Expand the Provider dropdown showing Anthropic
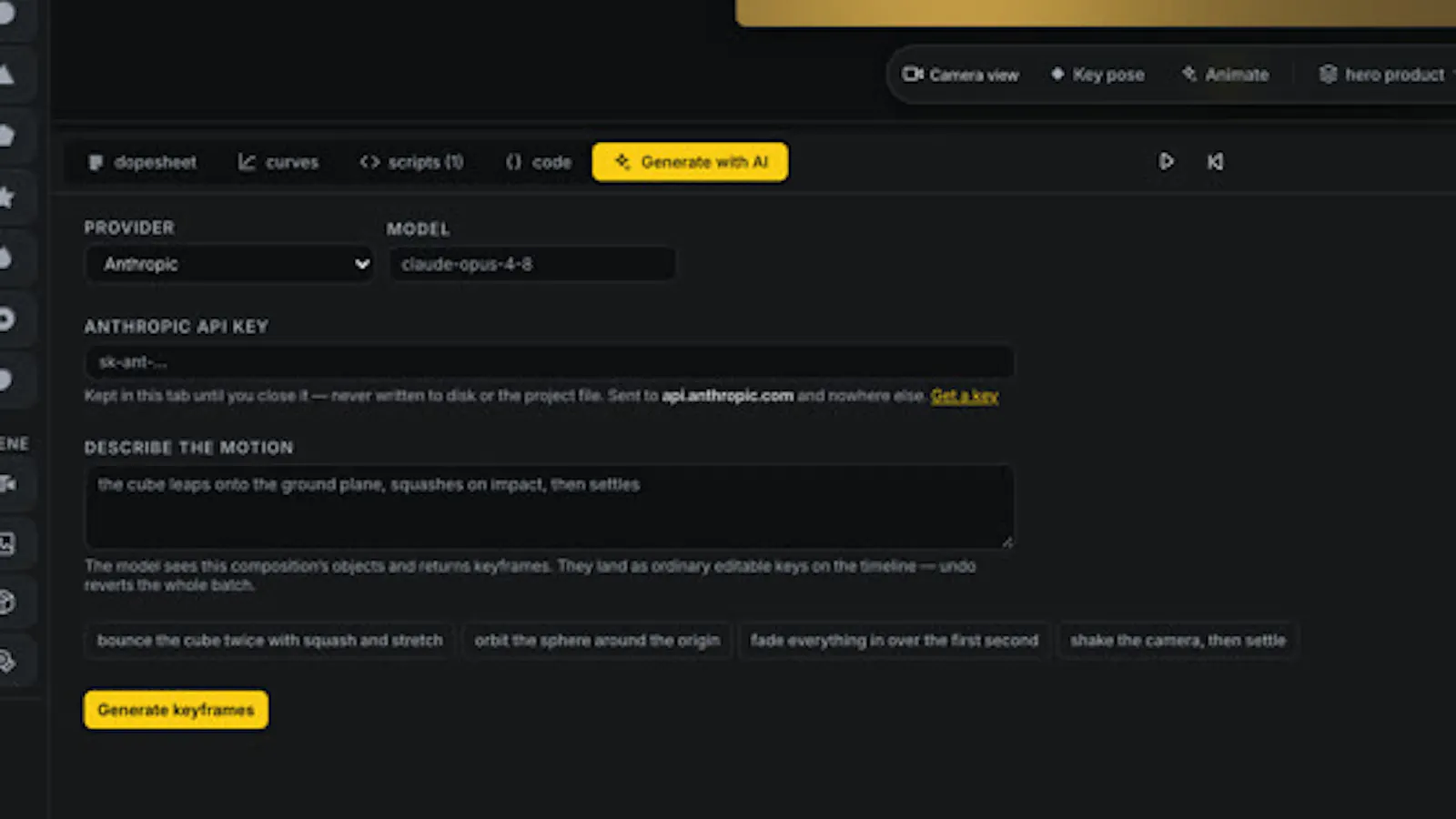 [229, 264]
